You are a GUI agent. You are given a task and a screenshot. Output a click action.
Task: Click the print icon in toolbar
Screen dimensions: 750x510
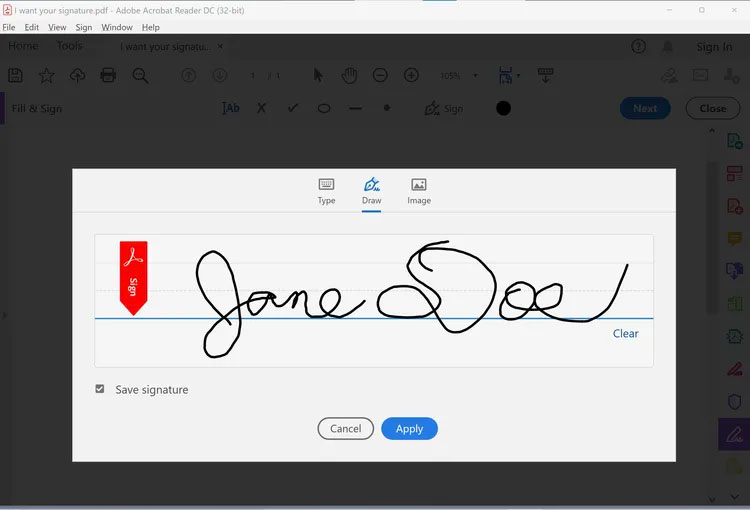(109, 75)
